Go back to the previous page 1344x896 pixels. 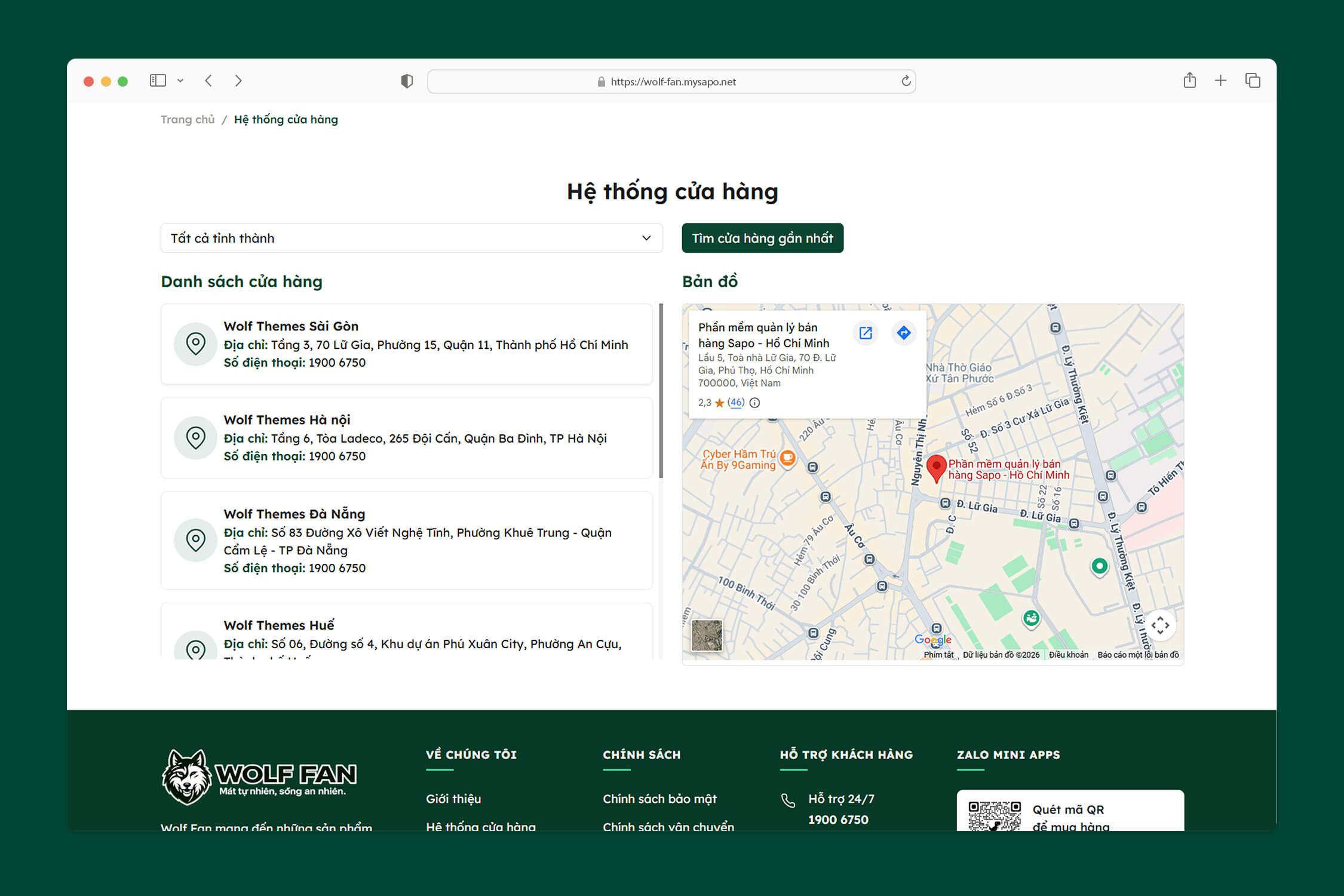[208, 81]
